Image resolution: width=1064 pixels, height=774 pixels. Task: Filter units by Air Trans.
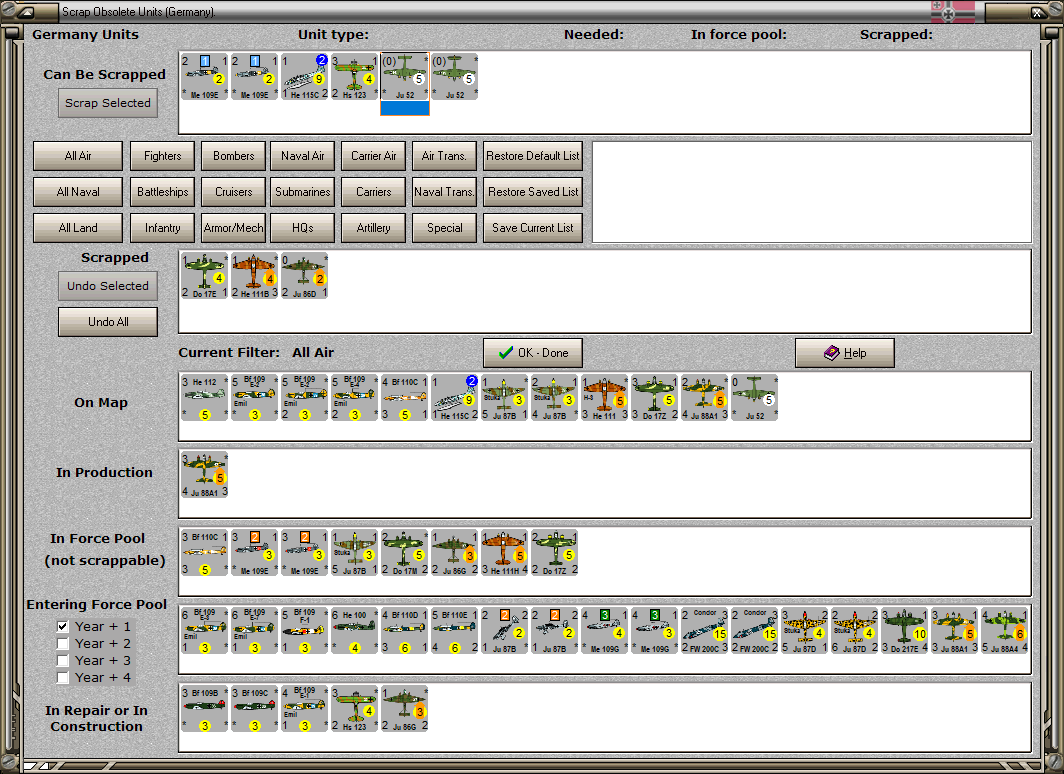pos(444,156)
